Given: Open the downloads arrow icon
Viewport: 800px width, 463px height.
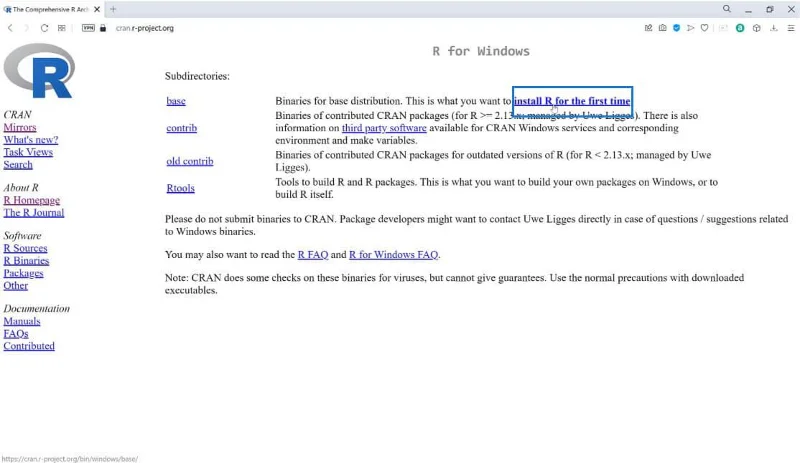Looking at the screenshot, I should 774,28.
